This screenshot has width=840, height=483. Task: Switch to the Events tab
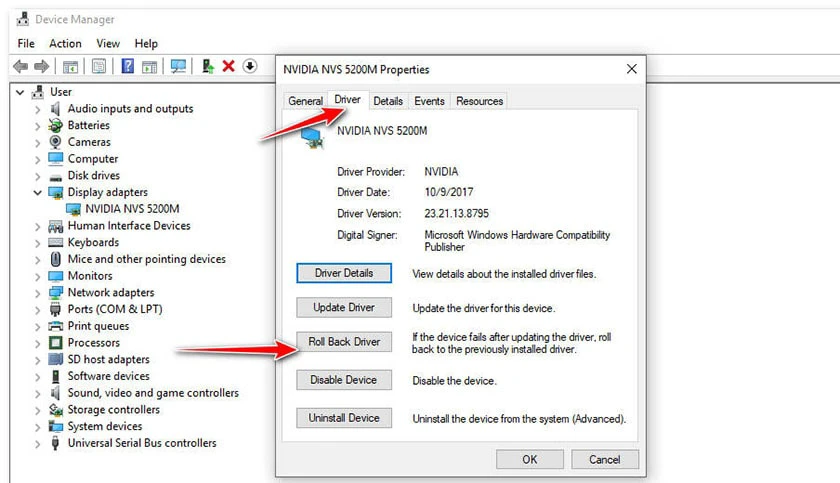pos(429,101)
